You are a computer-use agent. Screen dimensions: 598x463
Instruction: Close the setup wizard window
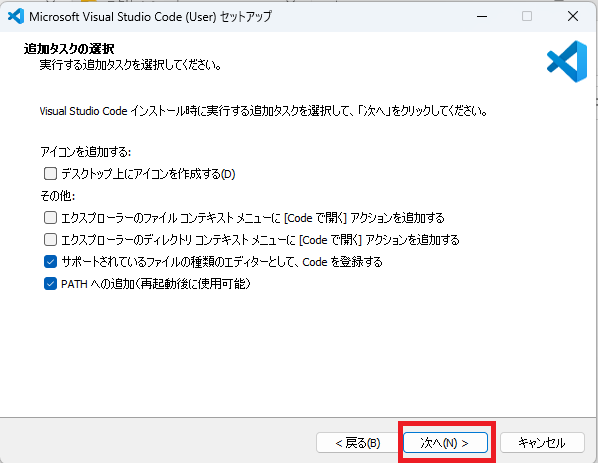573,16
